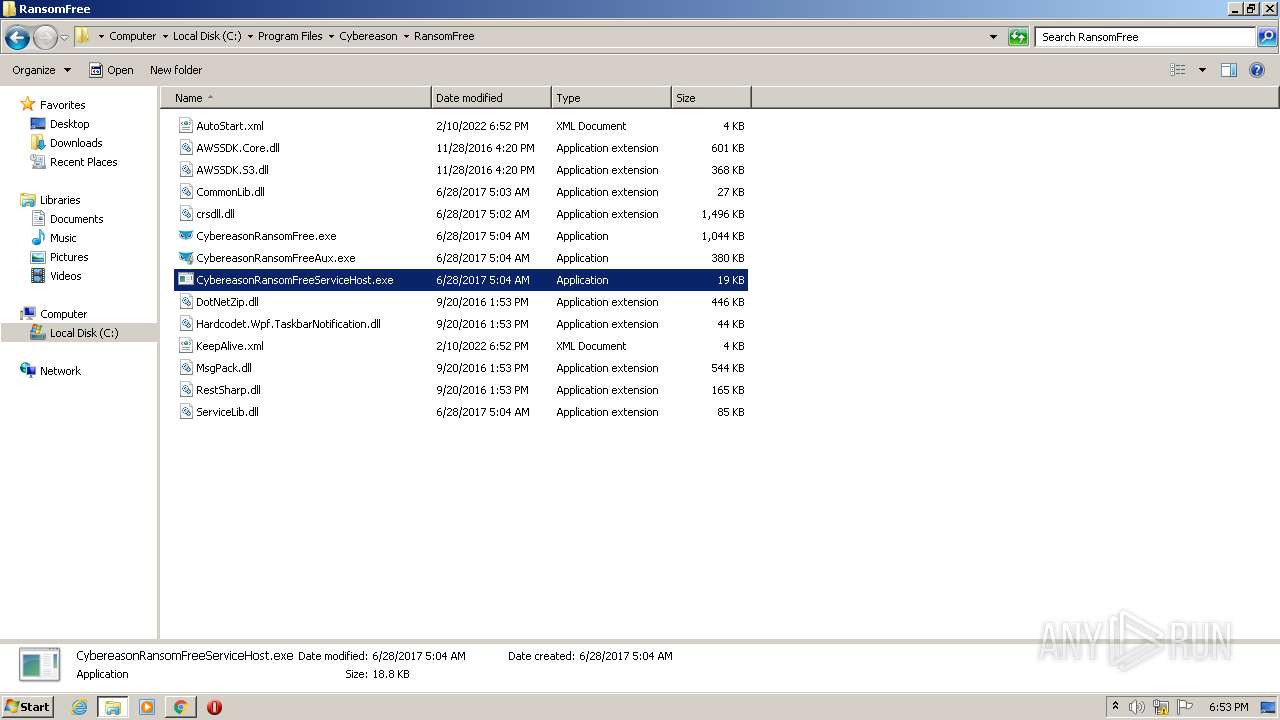The height and width of the screenshot is (720, 1280).
Task: Open Windows Media Player from taskbar
Action: (x=147, y=707)
